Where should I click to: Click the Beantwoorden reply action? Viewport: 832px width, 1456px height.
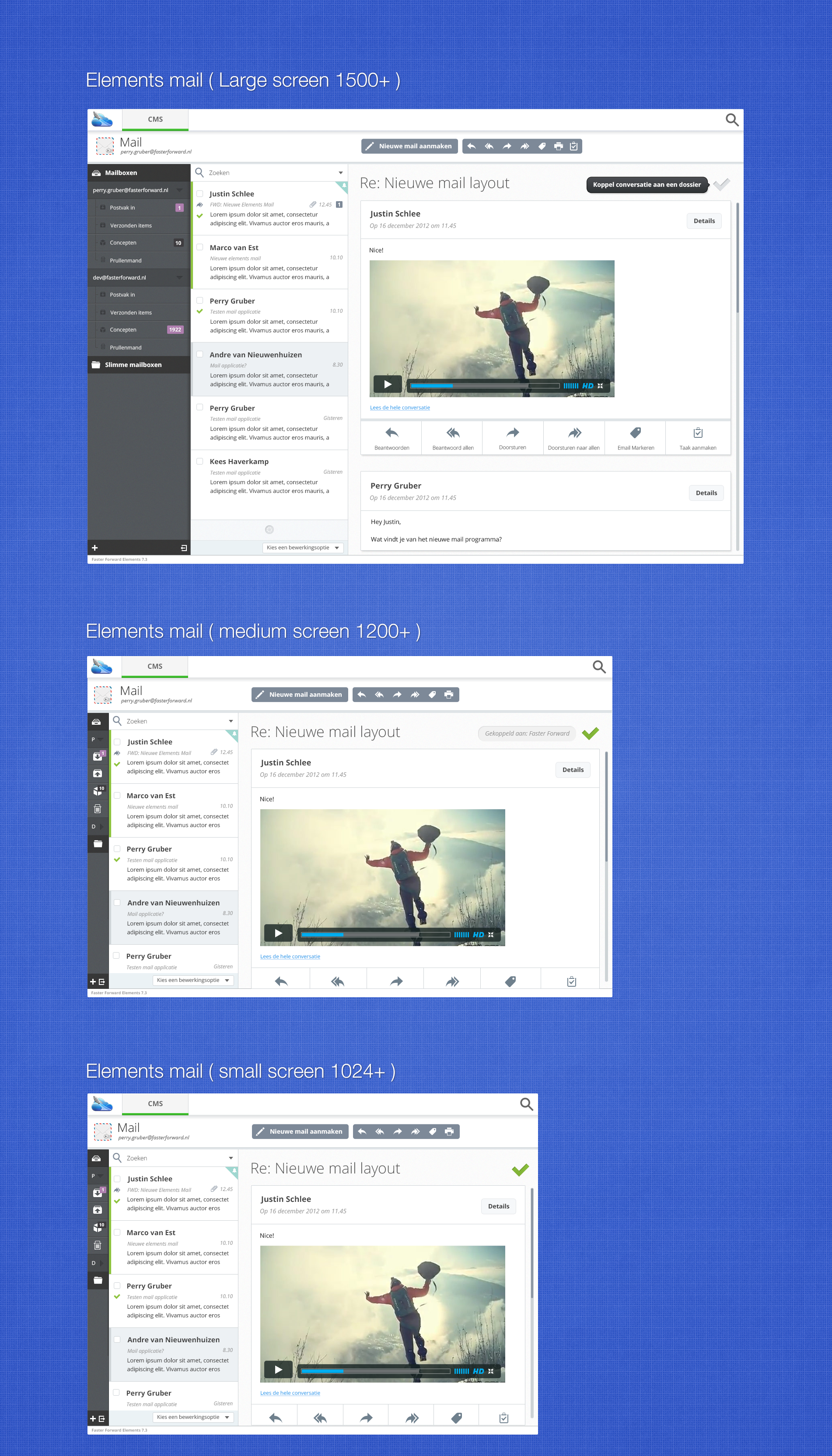pos(392,438)
